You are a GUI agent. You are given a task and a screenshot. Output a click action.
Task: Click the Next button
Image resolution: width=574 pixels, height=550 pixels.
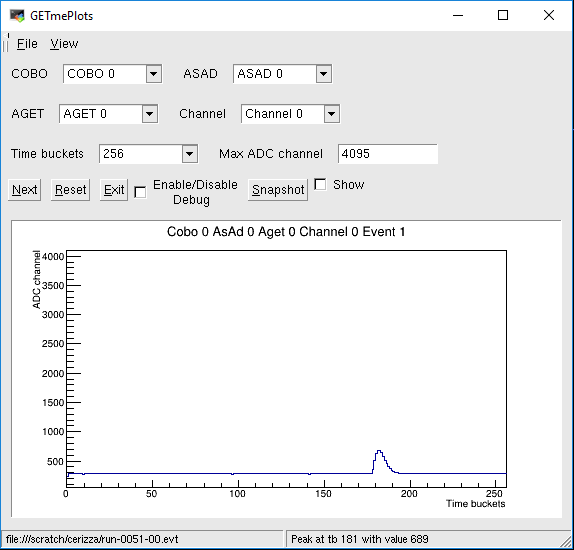pyautogui.click(x=25, y=190)
